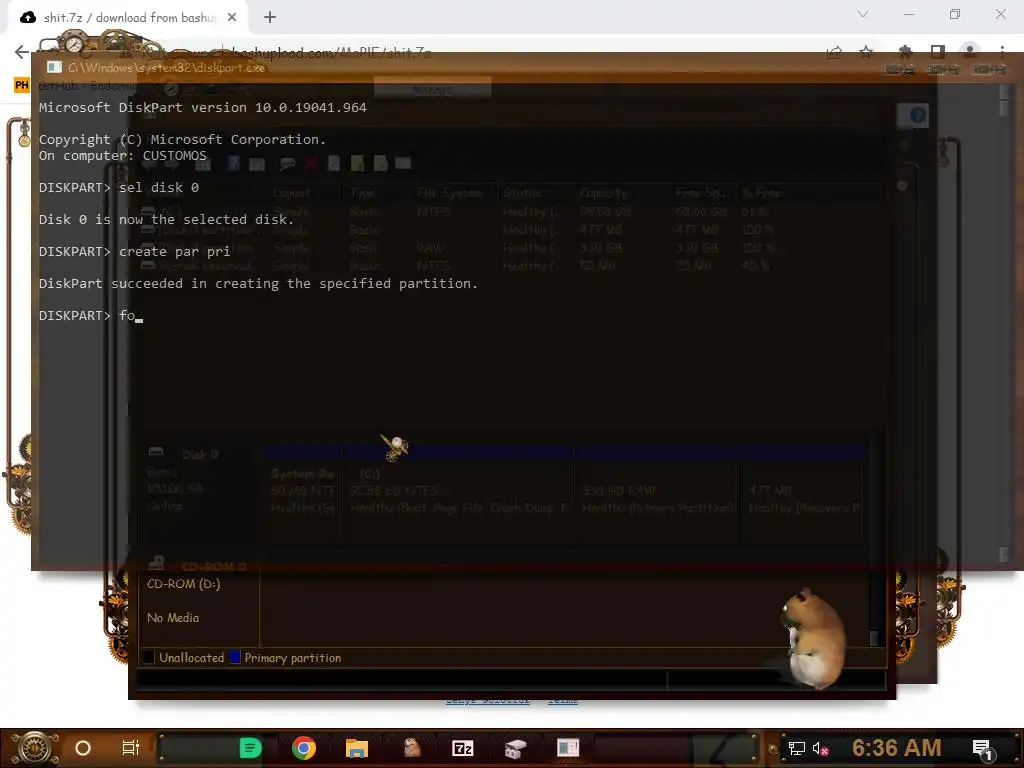Open network tray icon
The image size is (1024, 768).
pos(797,748)
